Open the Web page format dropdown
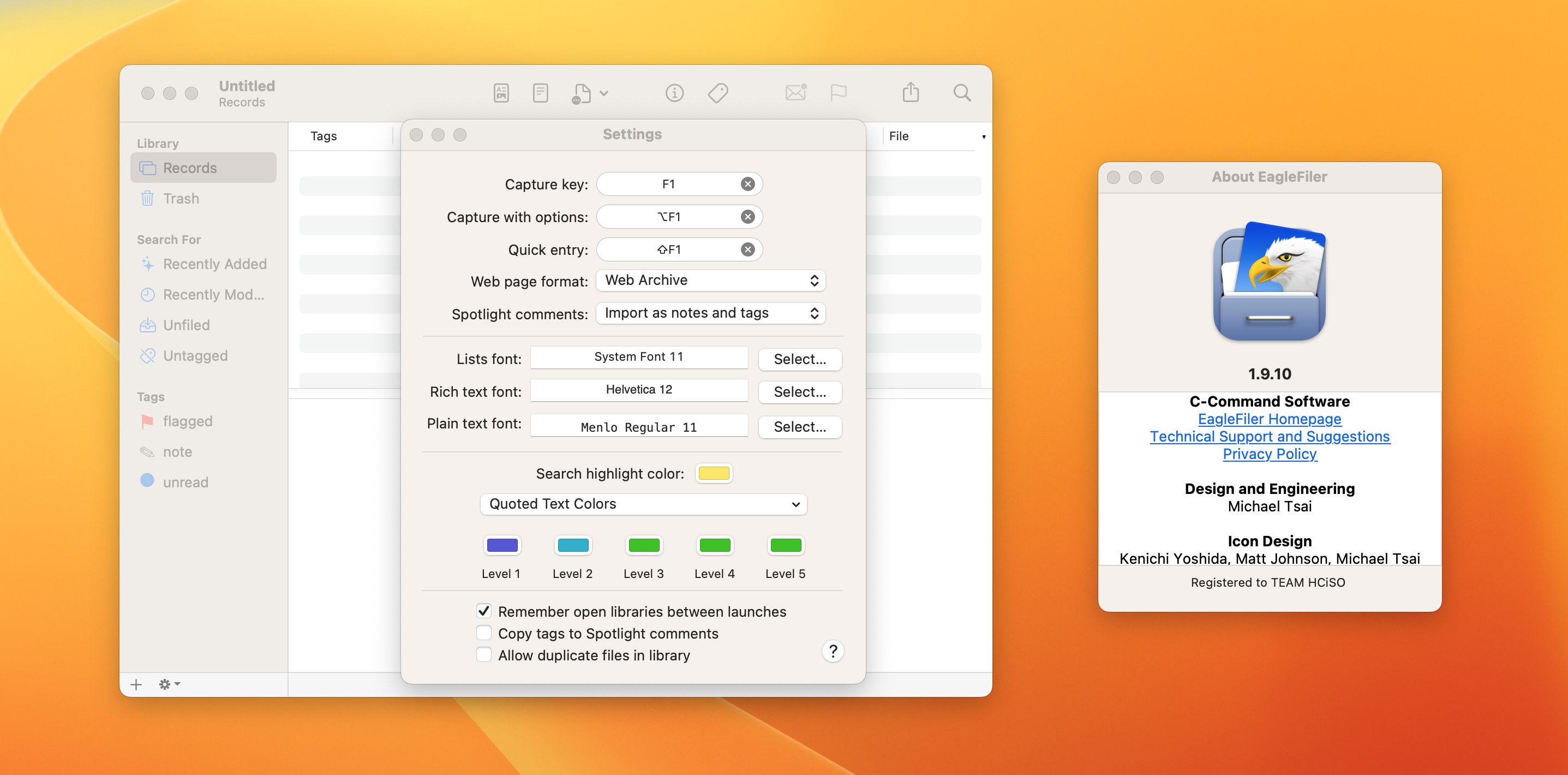1568x775 pixels. [710, 281]
